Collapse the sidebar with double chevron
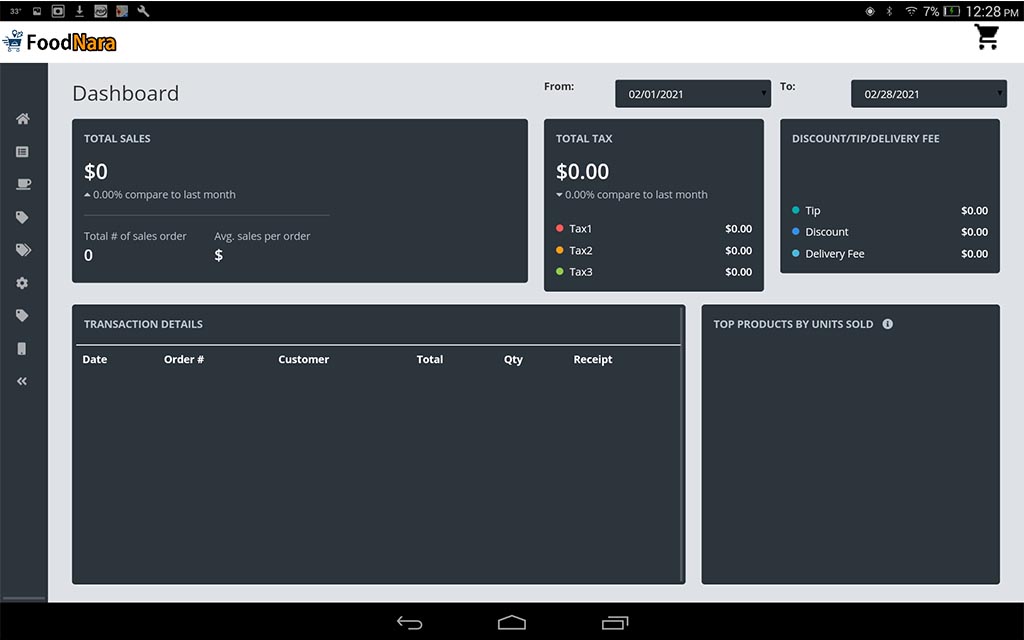The width and height of the screenshot is (1024, 640). point(22,381)
